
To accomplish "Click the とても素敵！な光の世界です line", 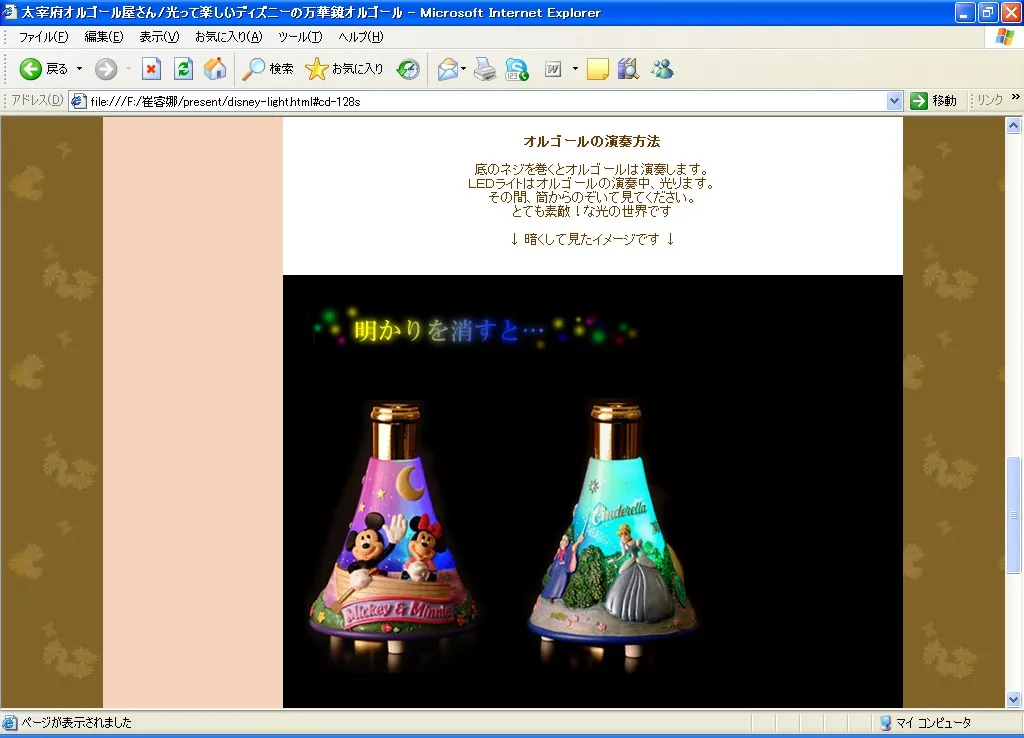I will pyautogui.click(x=592, y=211).
